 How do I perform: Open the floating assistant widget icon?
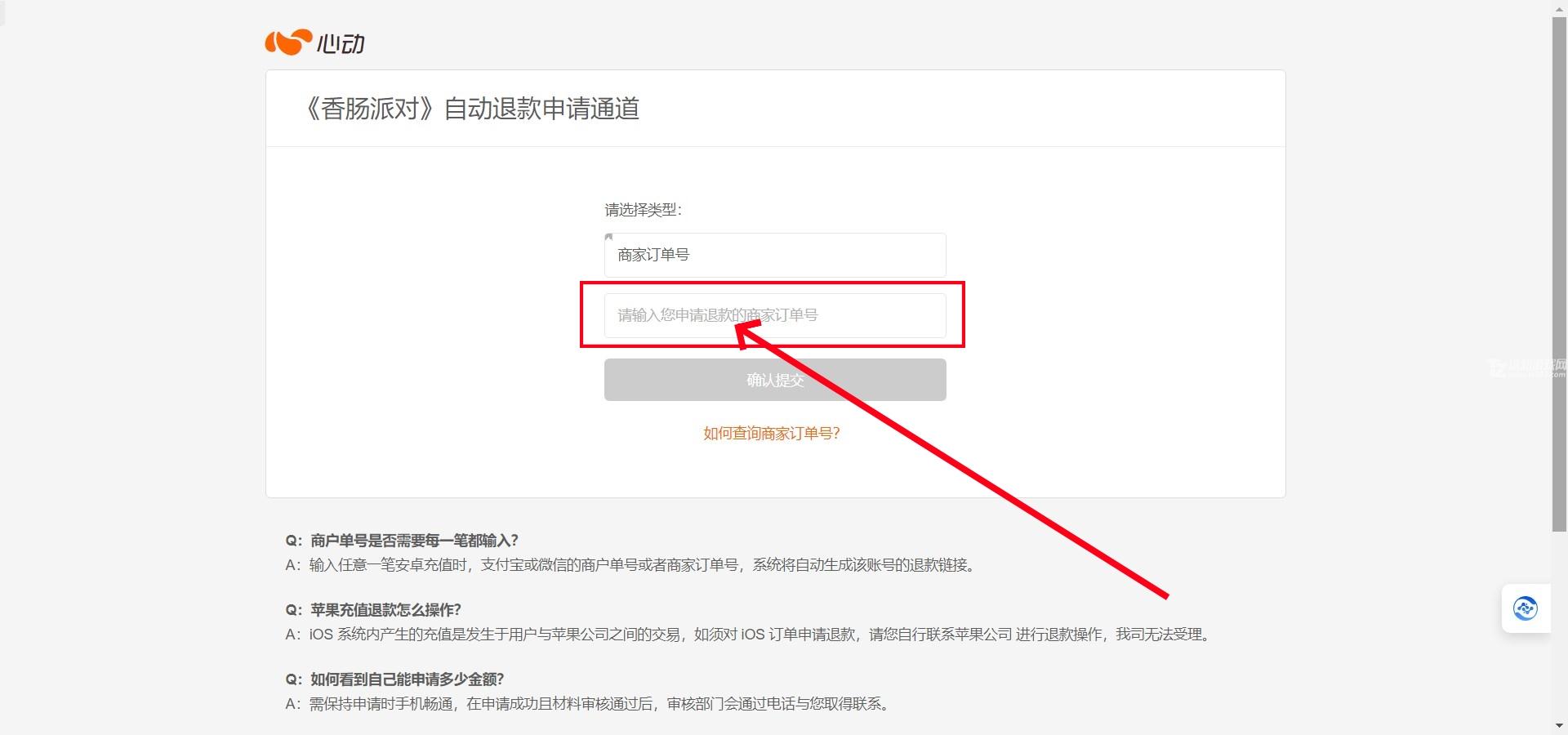coord(1525,608)
